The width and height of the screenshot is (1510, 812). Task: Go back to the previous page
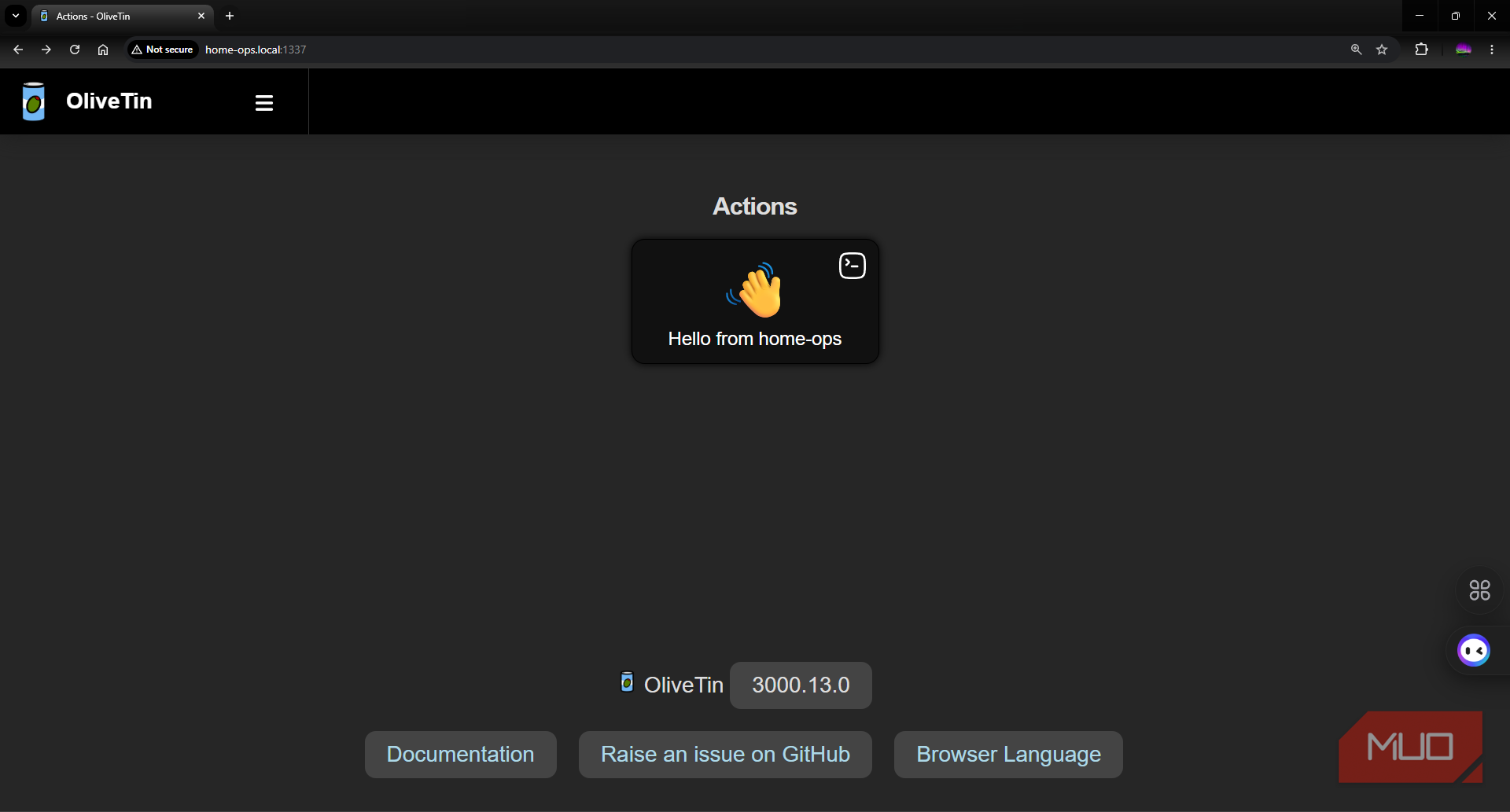coord(18,50)
